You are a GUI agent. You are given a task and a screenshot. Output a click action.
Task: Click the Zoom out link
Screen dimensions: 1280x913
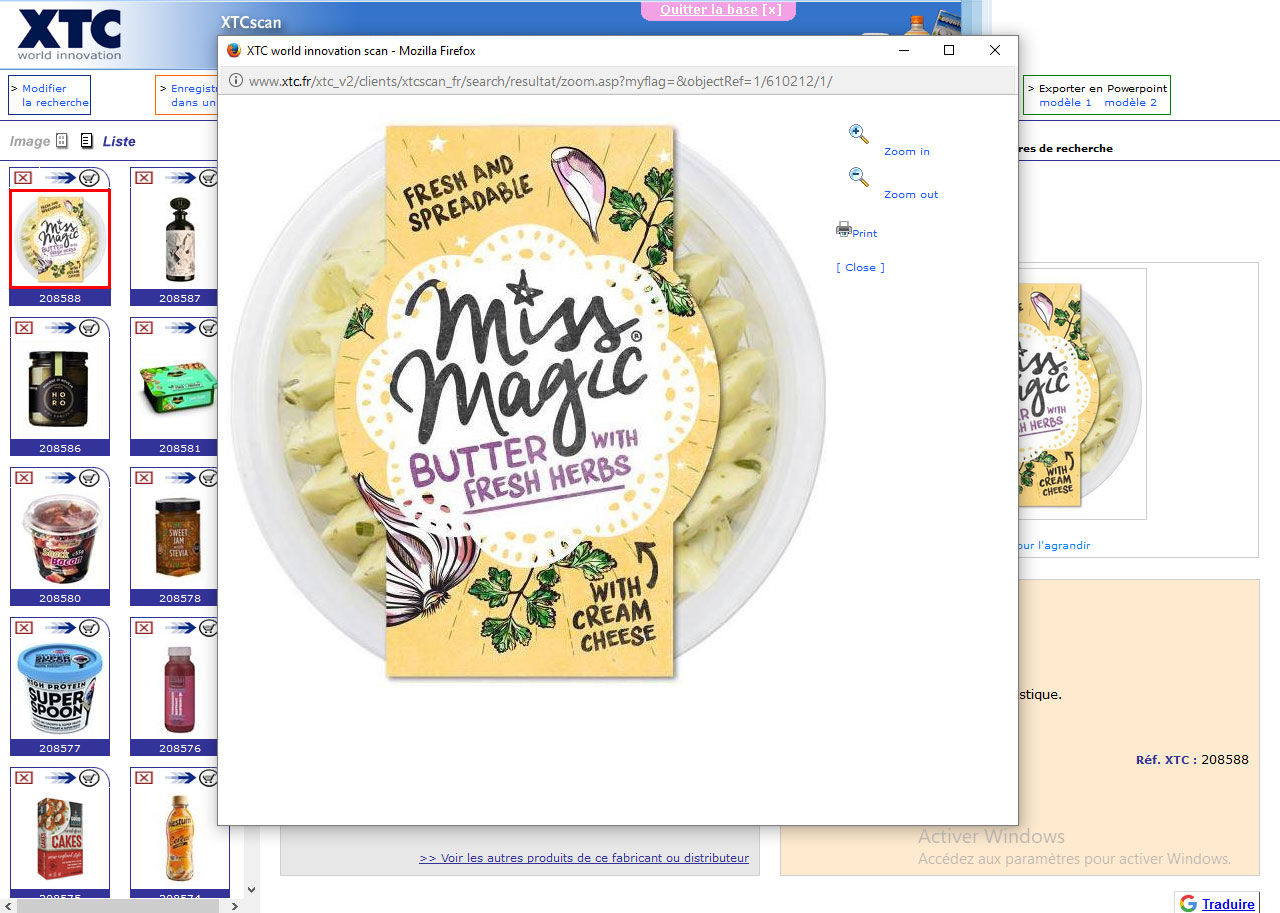911,195
